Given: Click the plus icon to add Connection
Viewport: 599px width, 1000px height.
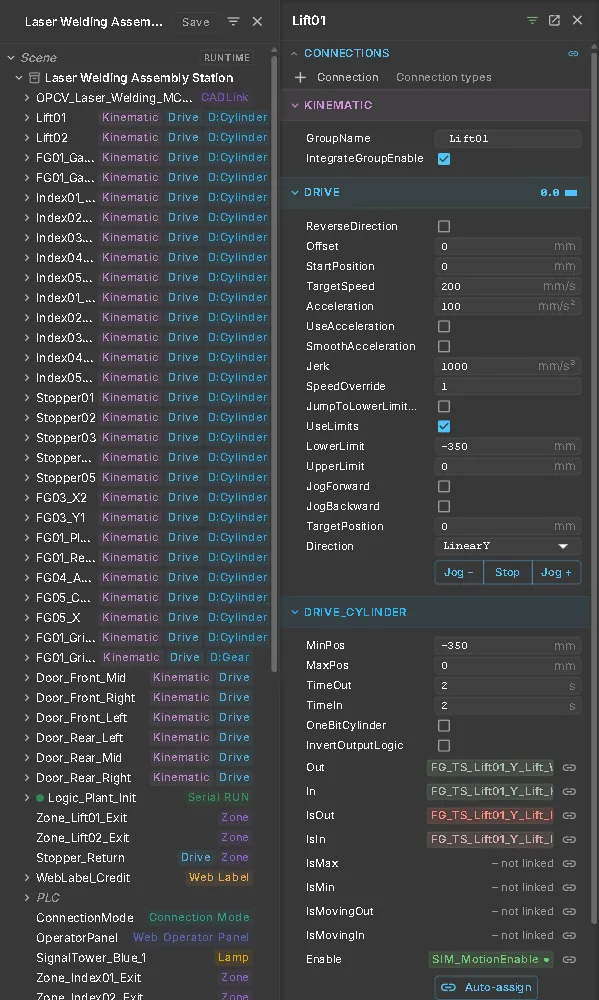Looking at the screenshot, I should (x=300, y=77).
